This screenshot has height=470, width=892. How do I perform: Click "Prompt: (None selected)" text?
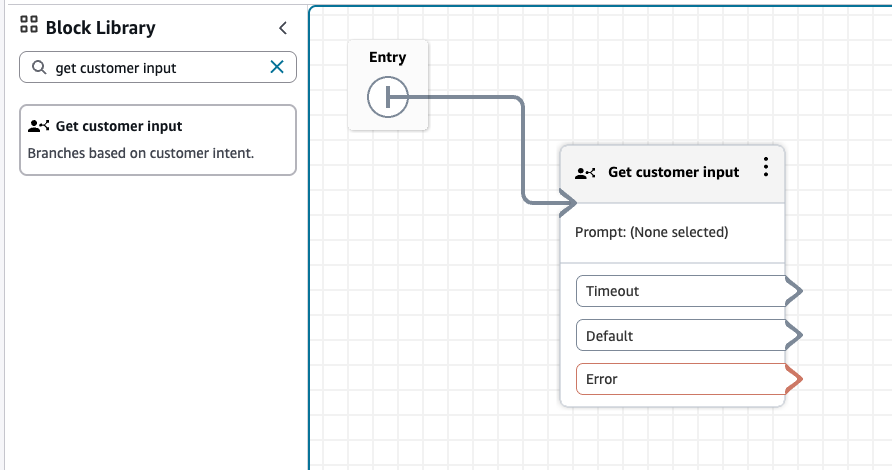point(651,232)
